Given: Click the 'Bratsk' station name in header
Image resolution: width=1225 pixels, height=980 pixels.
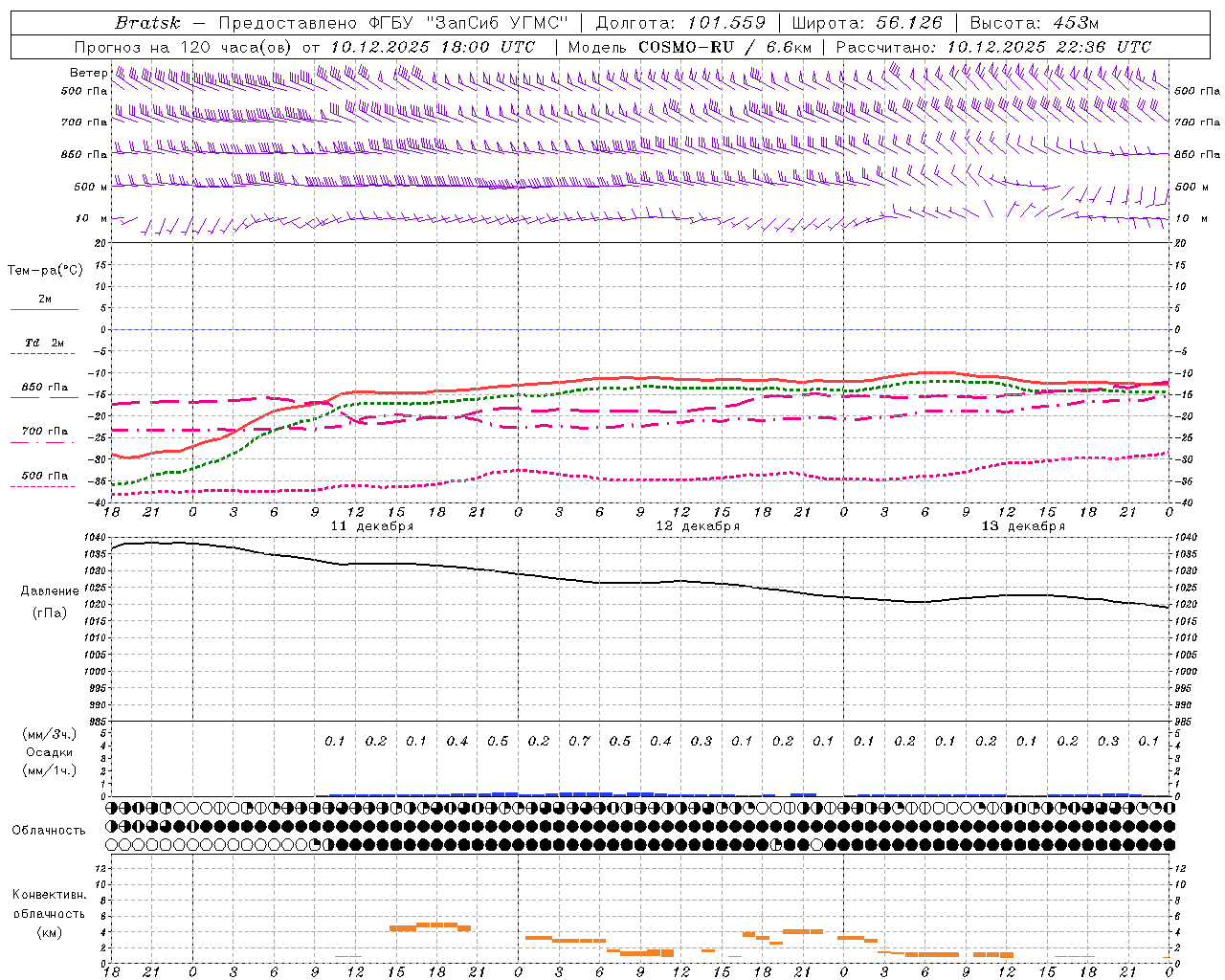Looking at the screenshot, I should click(147, 22).
